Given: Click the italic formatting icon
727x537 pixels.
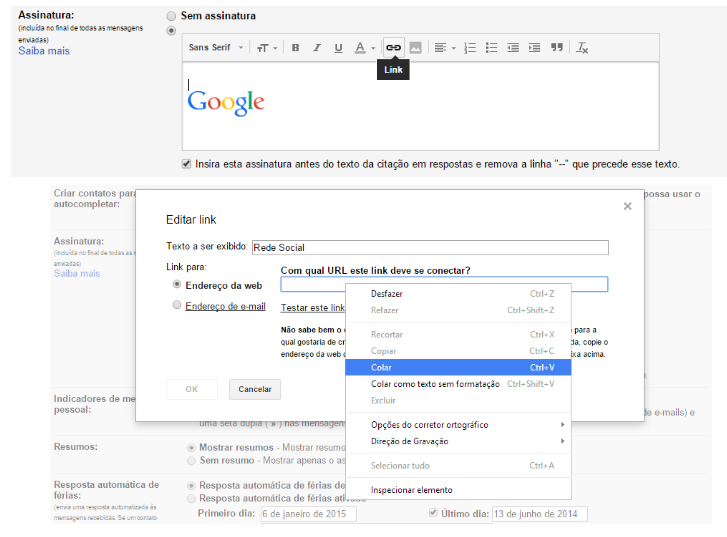Looking at the screenshot, I should pyautogui.click(x=317, y=48).
